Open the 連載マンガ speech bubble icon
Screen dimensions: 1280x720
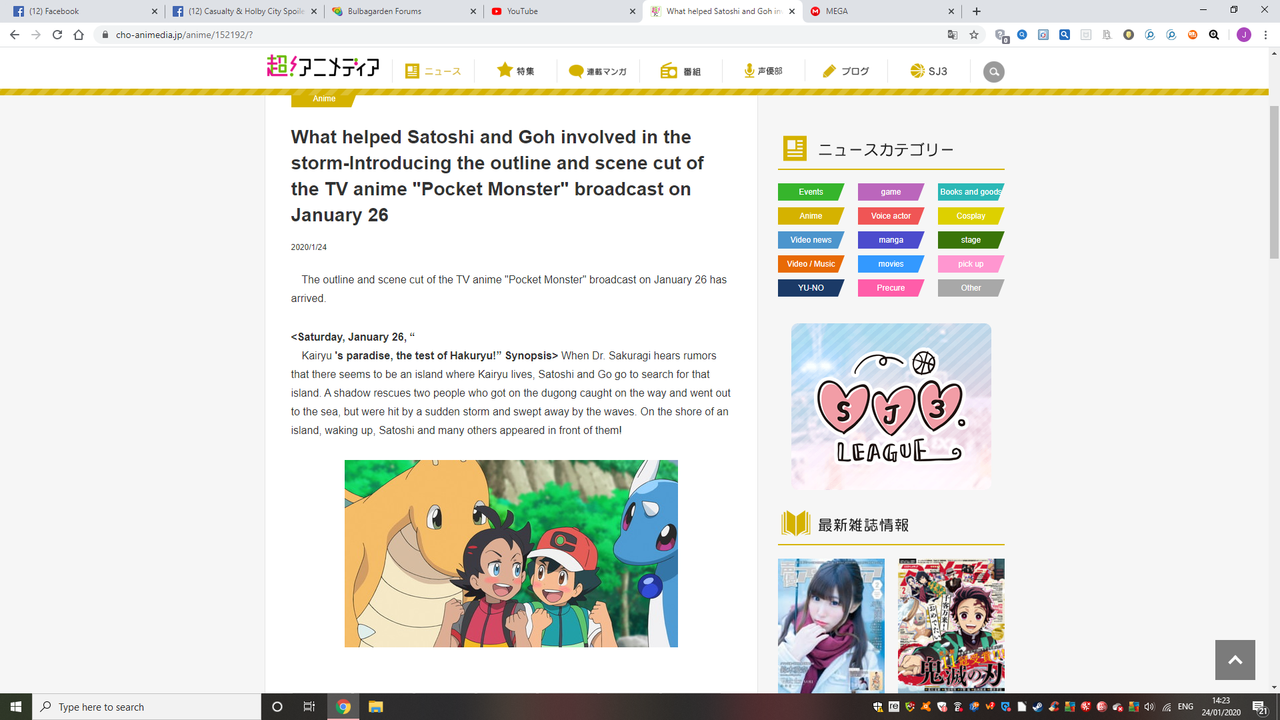tap(574, 70)
